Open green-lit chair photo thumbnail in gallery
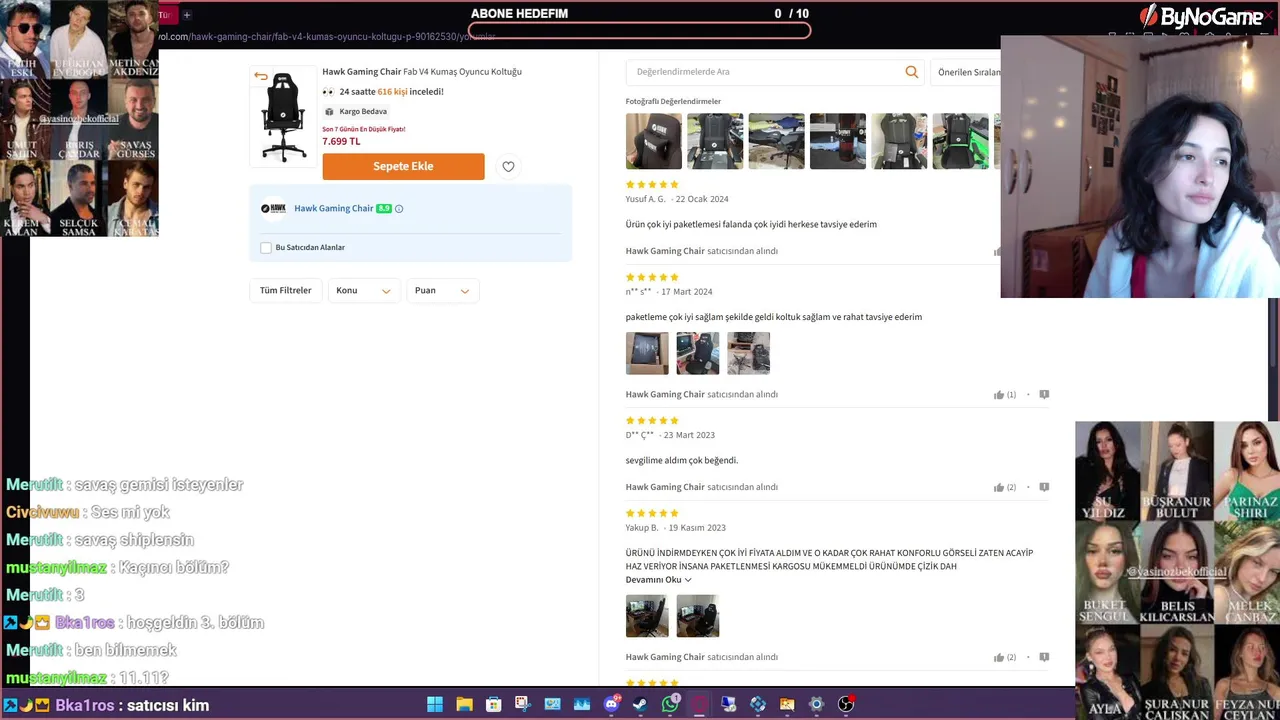 pos(960,141)
